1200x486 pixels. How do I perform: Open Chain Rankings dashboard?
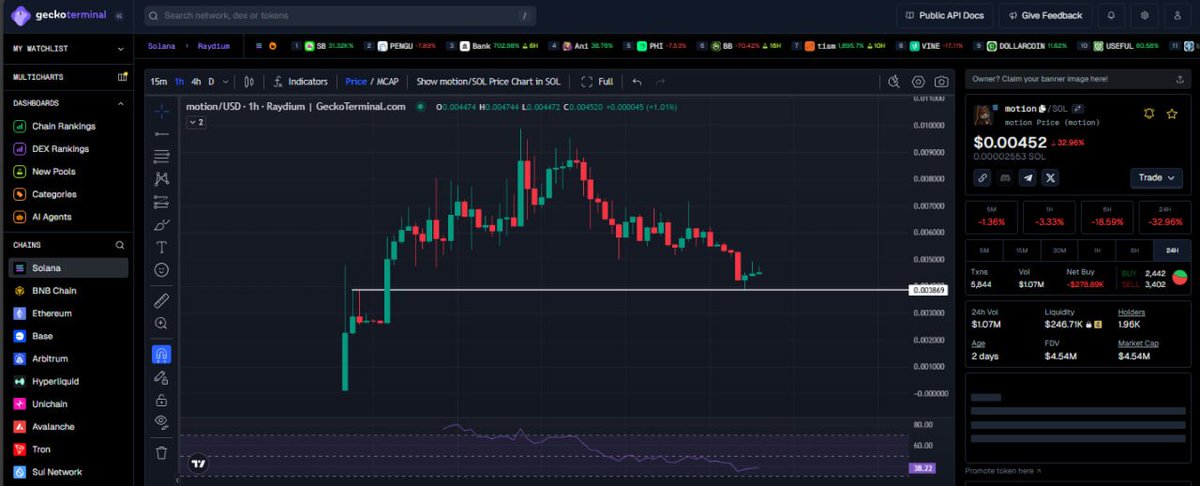(64, 126)
